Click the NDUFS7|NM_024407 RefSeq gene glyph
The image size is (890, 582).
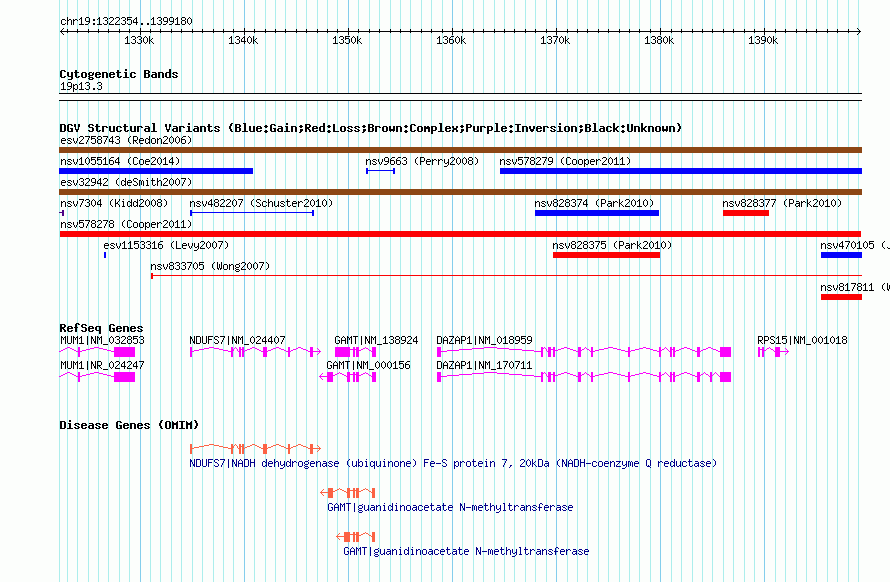tap(255, 352)
